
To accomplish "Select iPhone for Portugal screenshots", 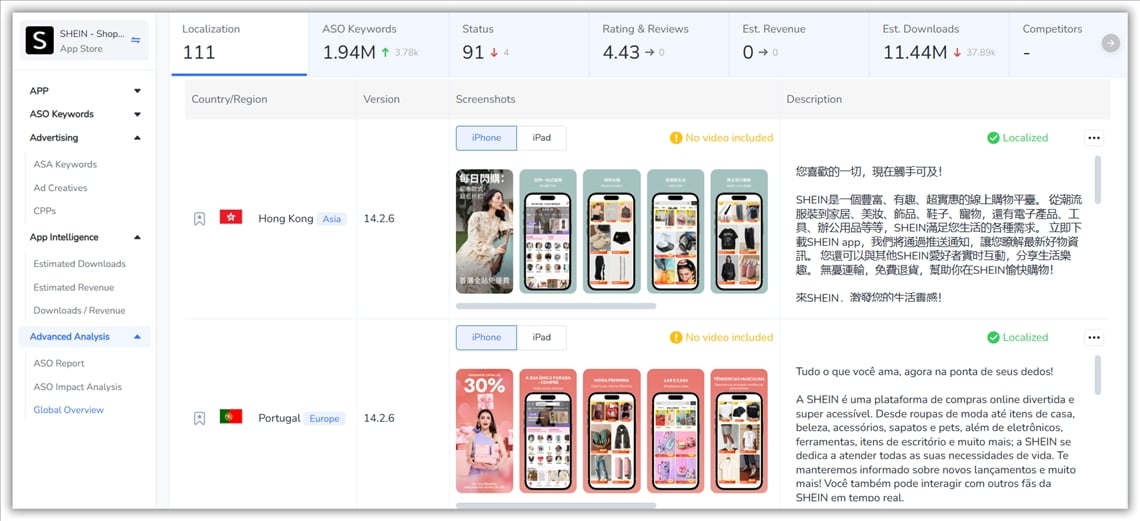I will click(x=486, y=338).
